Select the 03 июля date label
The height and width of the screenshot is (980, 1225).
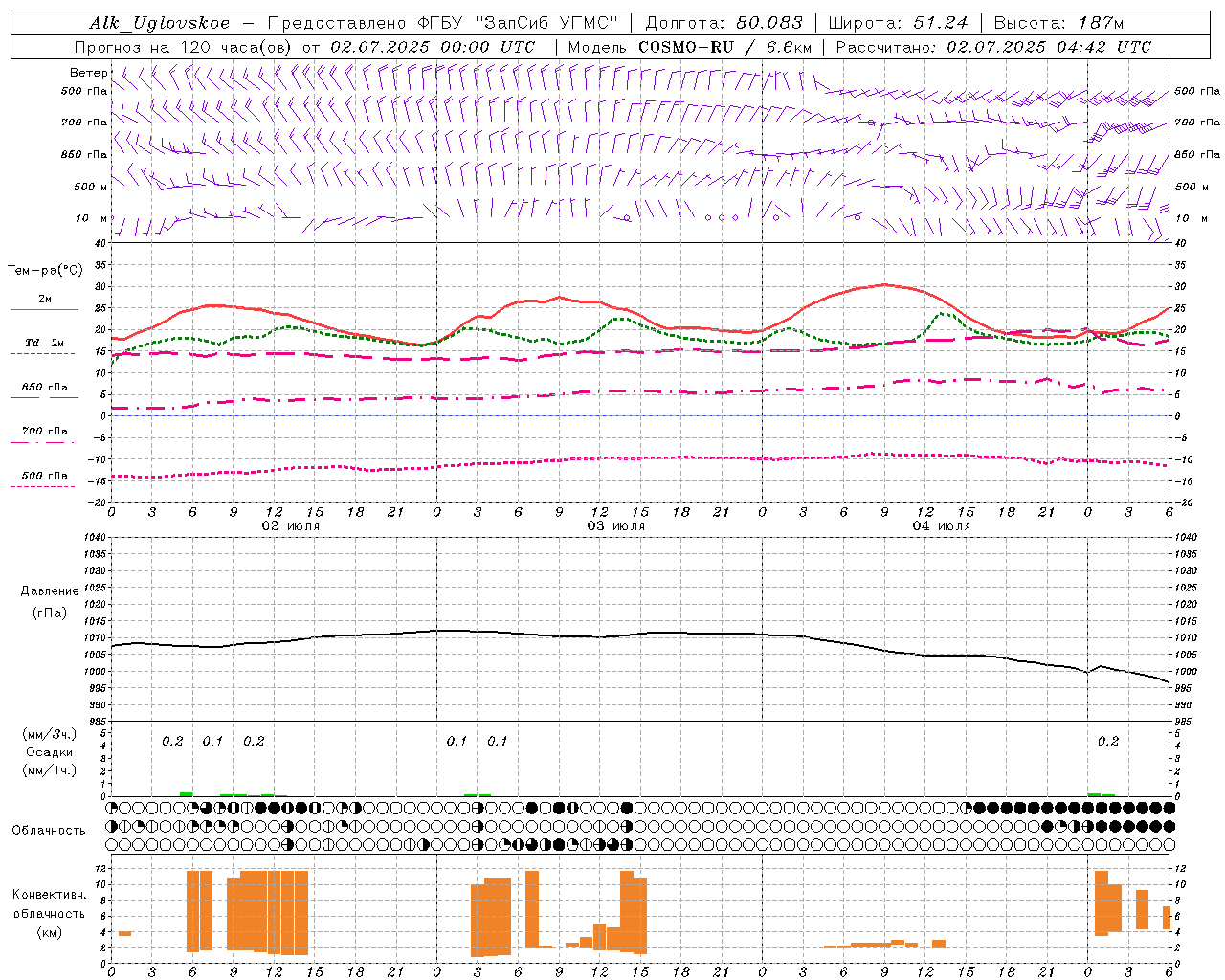point(615,525)
